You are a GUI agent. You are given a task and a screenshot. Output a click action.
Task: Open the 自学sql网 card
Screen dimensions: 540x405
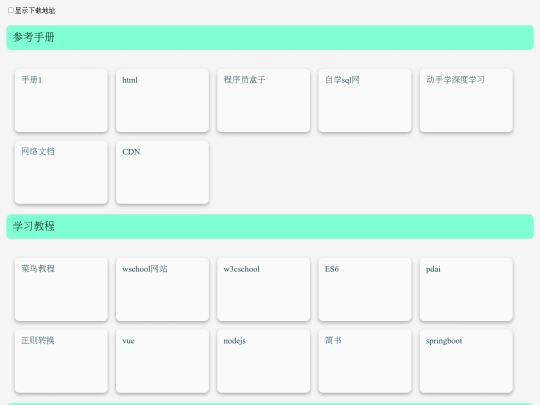[x=365, y=100]
